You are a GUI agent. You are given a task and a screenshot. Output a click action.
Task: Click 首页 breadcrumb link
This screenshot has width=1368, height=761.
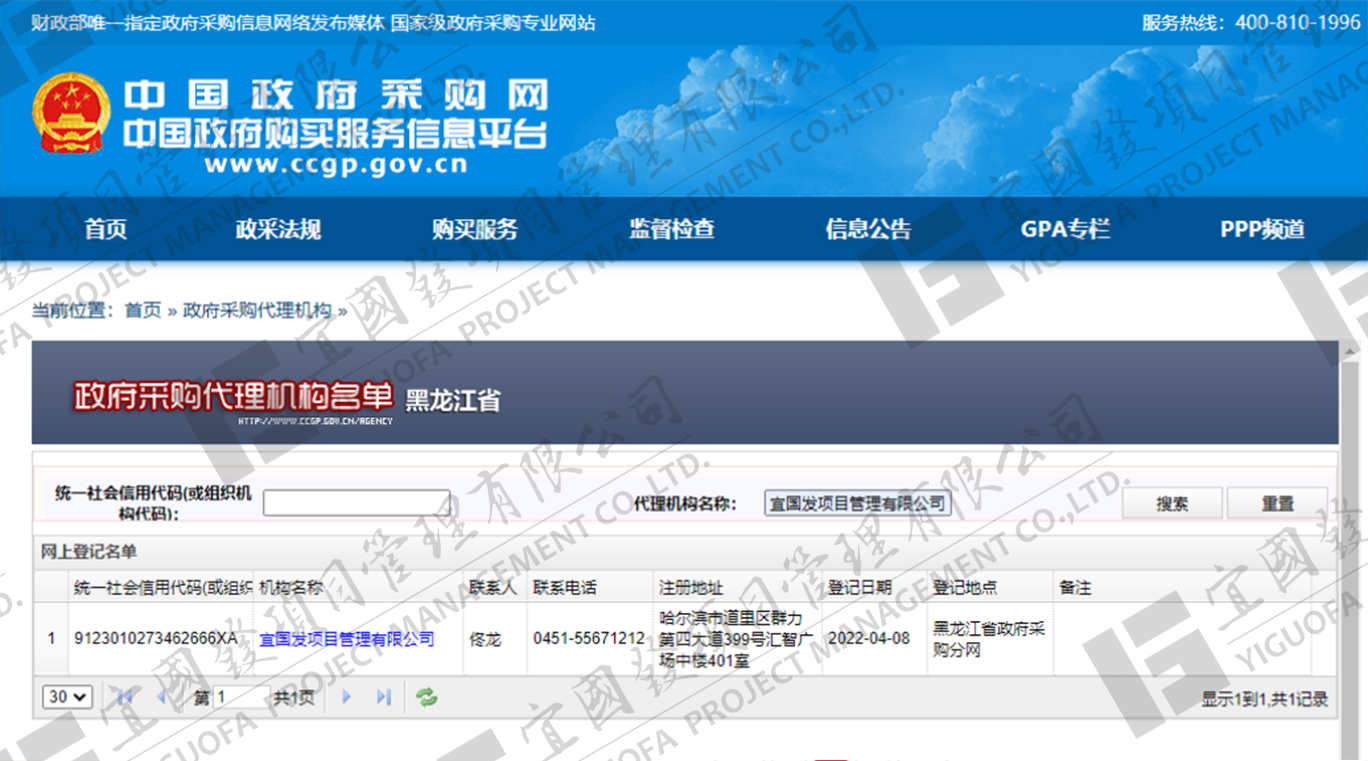142,311
